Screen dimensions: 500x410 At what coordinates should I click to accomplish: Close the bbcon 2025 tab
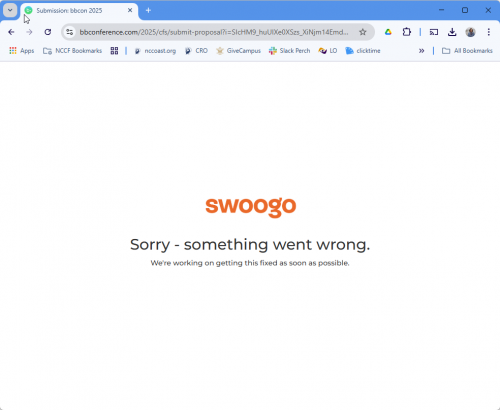(x=130, y=10)
